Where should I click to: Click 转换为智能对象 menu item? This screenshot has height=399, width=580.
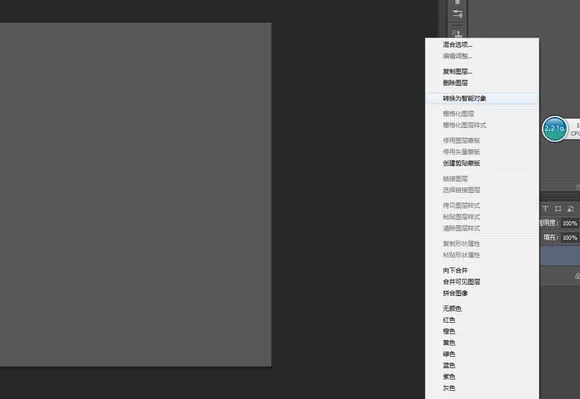tap(464, 98)
